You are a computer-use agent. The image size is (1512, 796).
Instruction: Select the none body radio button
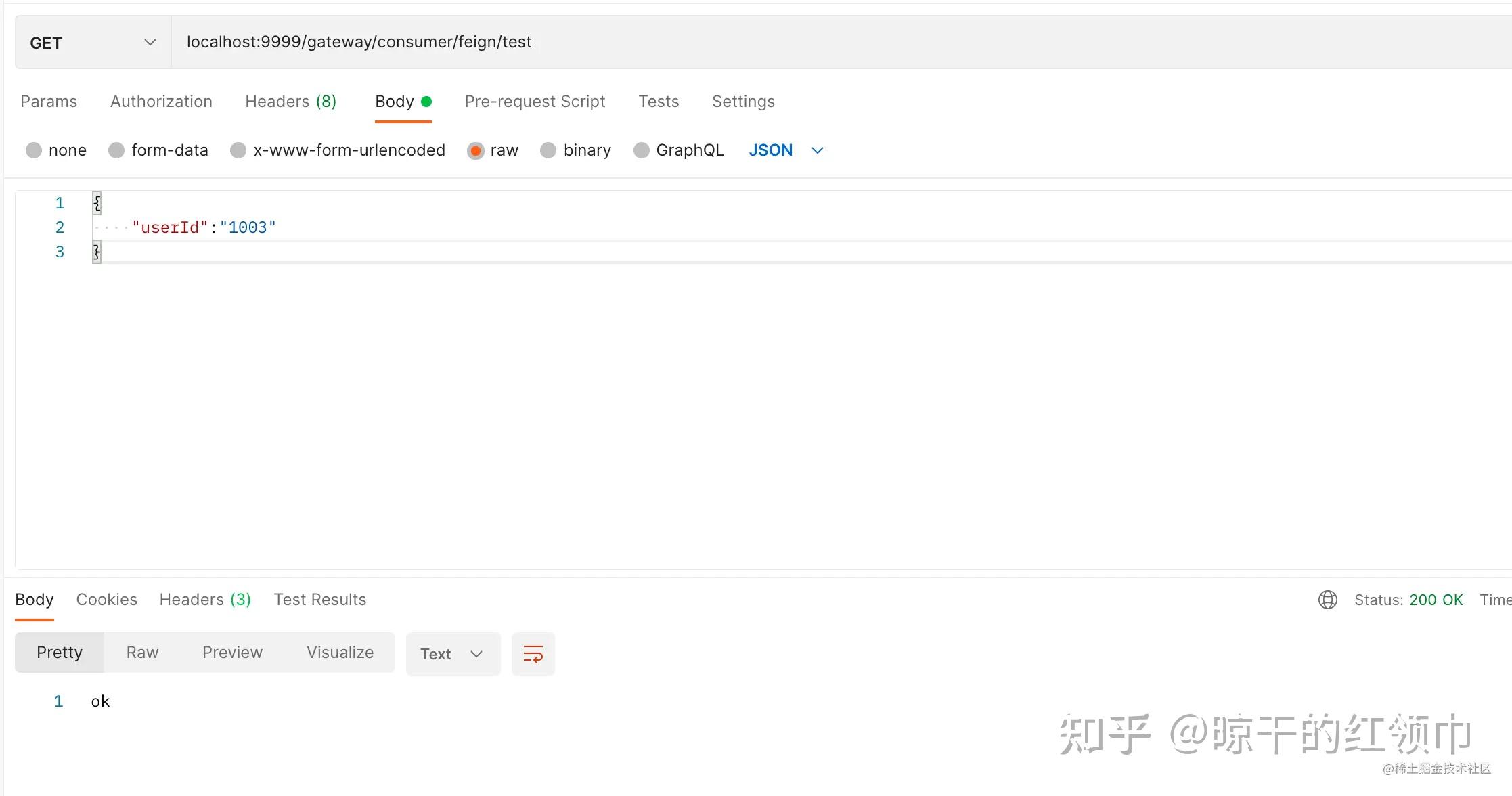34,150
